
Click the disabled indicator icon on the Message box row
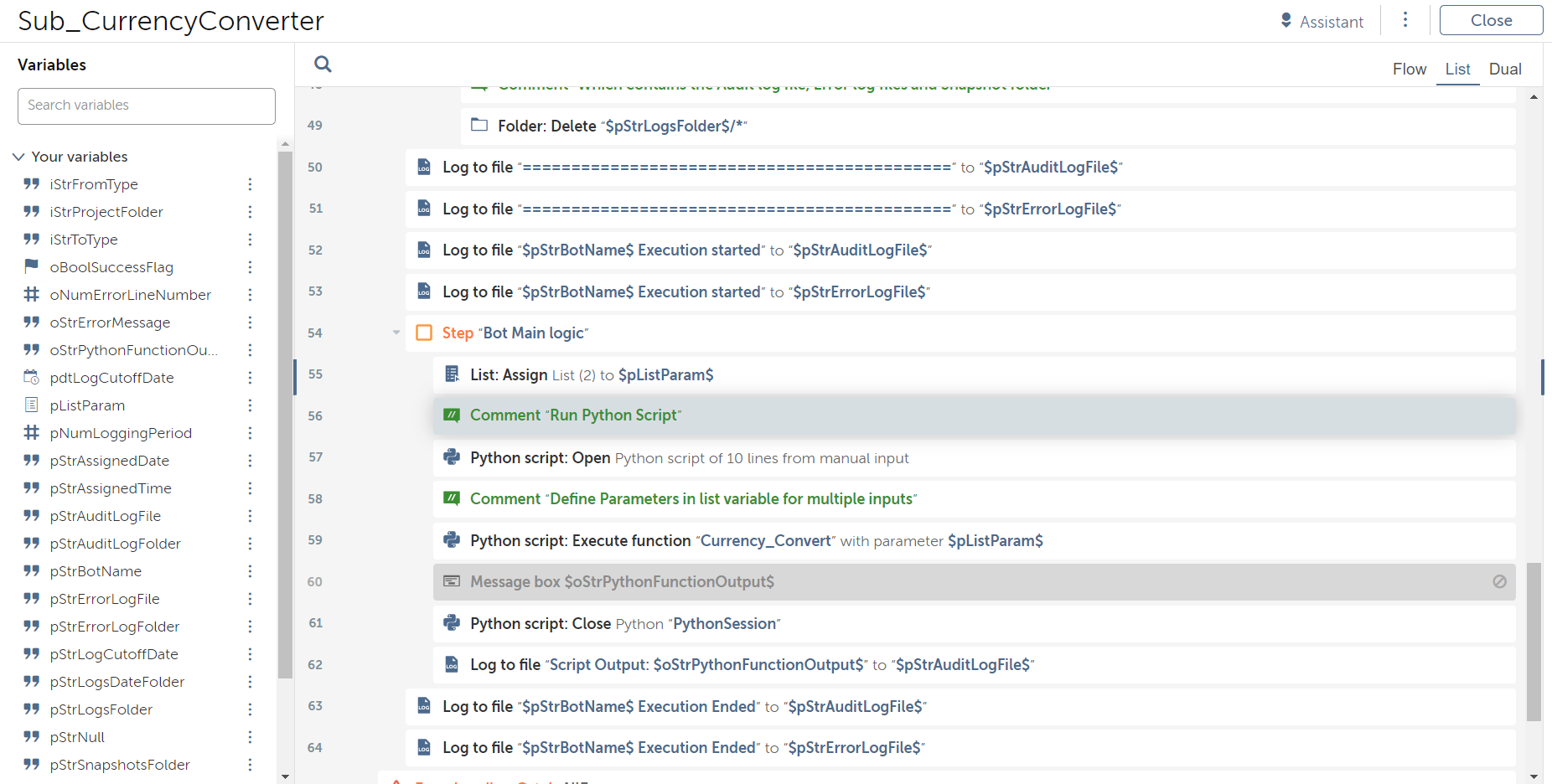[1499, 581]
